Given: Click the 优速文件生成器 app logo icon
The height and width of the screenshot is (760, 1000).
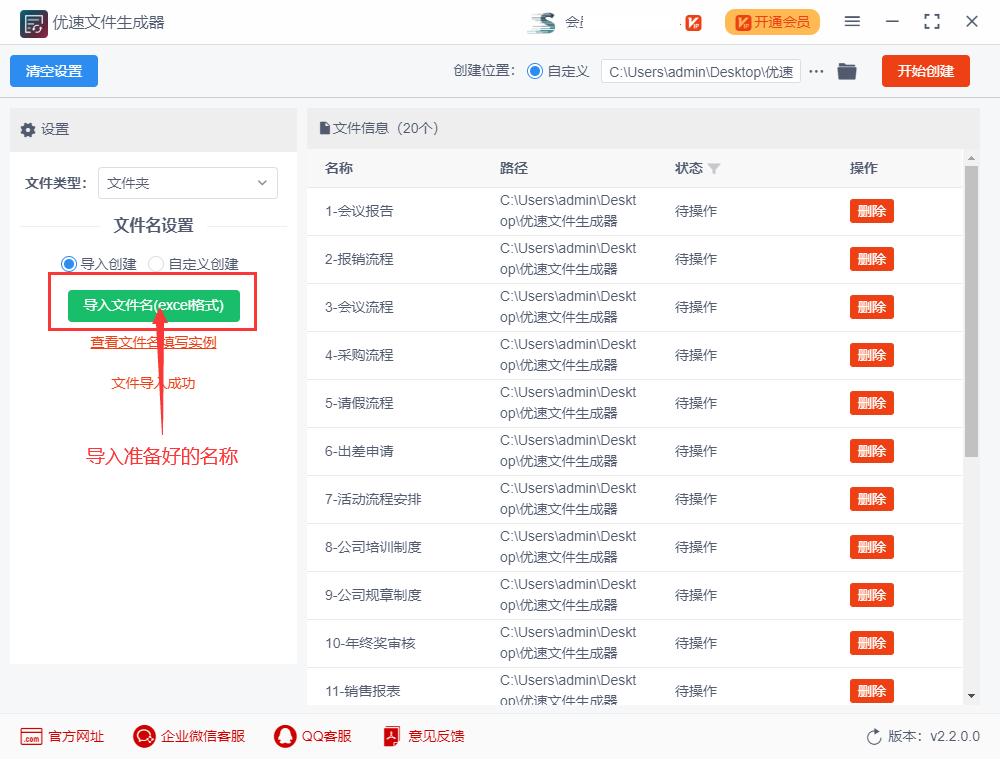Looking at the screenshot, I should click(x=32, y=21).
